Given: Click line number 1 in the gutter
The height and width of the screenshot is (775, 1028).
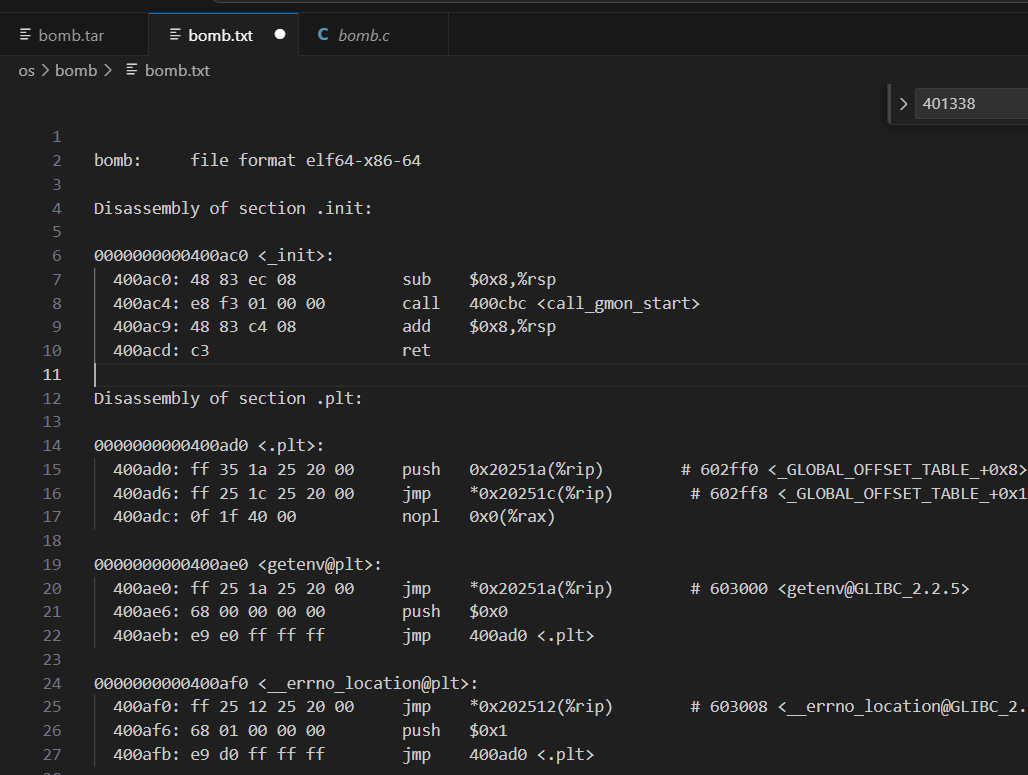Looking at the screenshot, I should 56,136.
